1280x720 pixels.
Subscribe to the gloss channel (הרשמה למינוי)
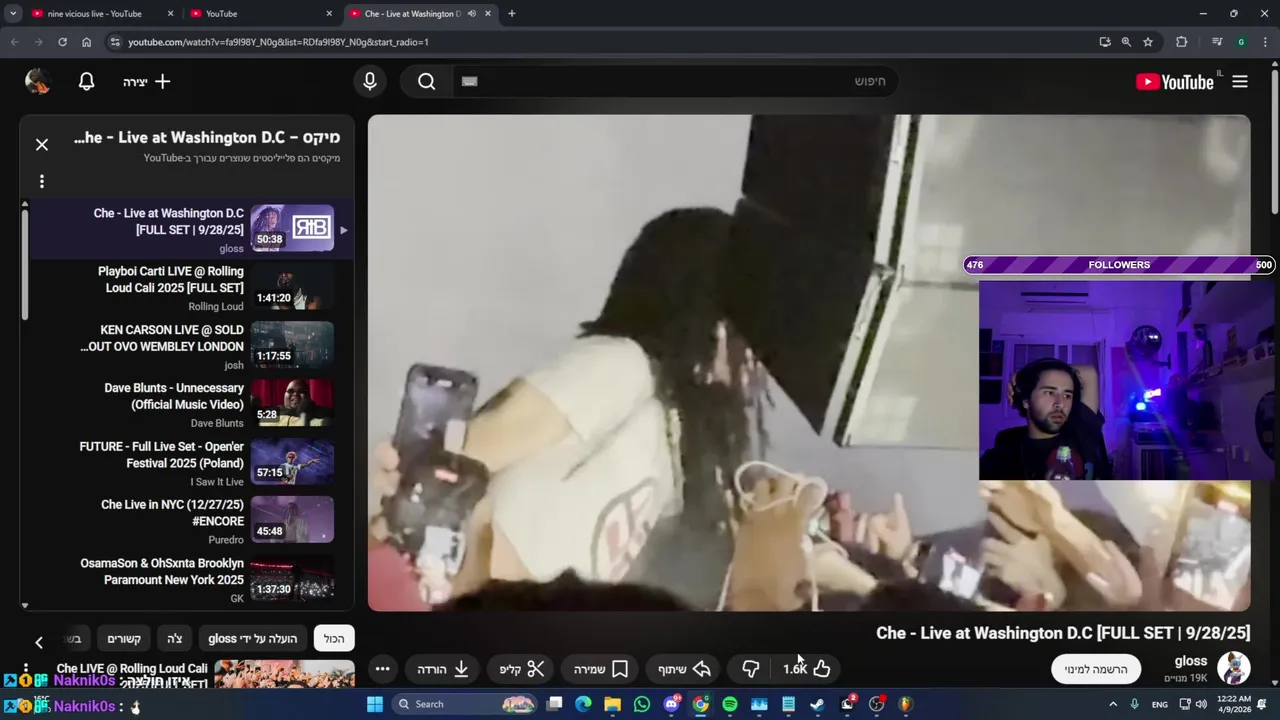(1096, 669)
